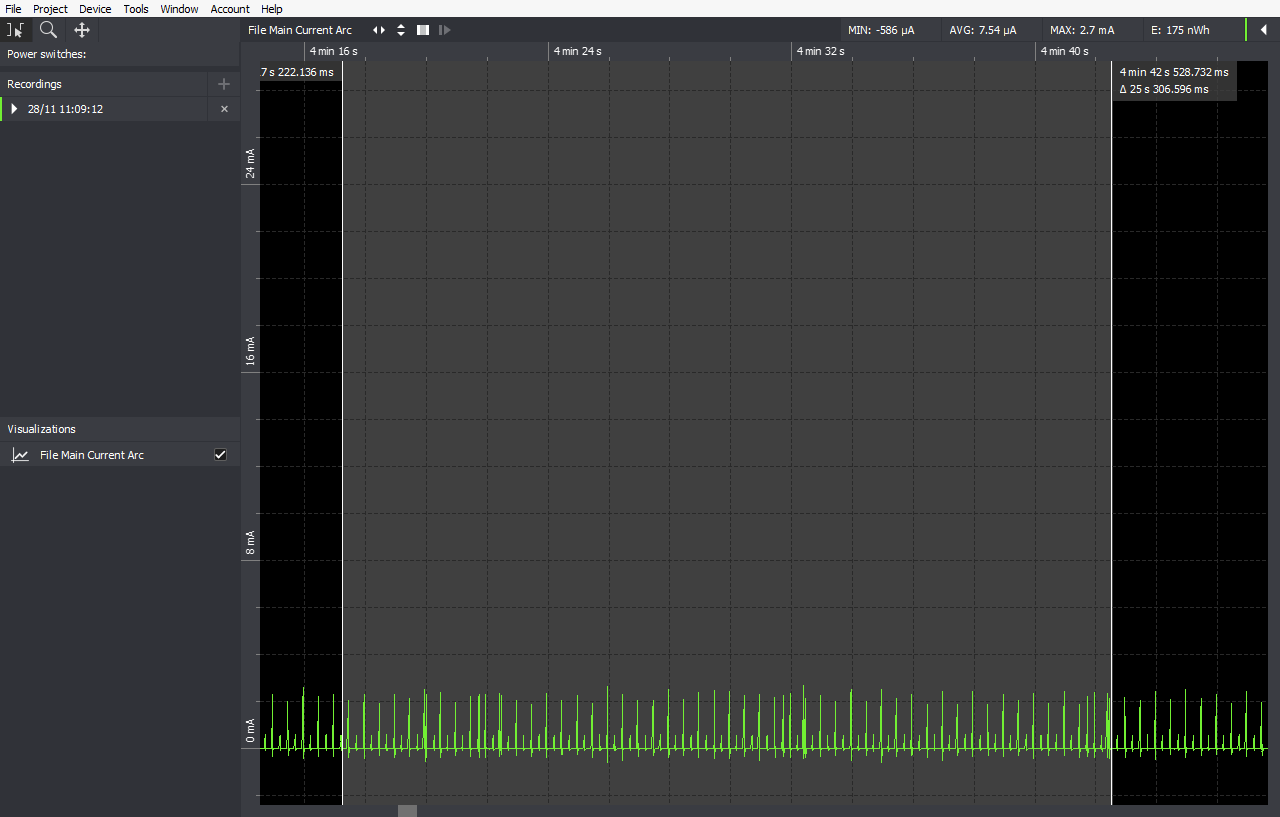Open the Account menu
Screen dimensions: 1280x817
click(230, 9)
